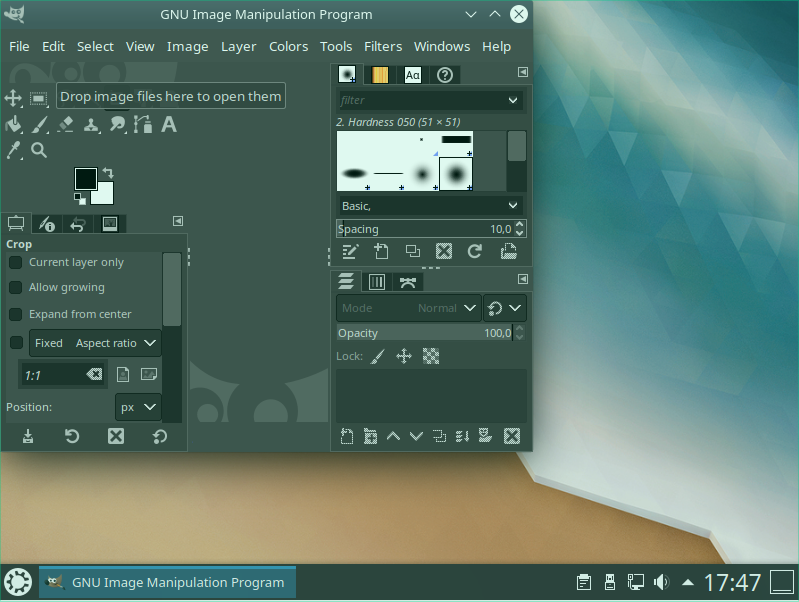Switch to the Fonts tab
The height and width of the screenshot is (602, 799).
click(x=412, y=75)
